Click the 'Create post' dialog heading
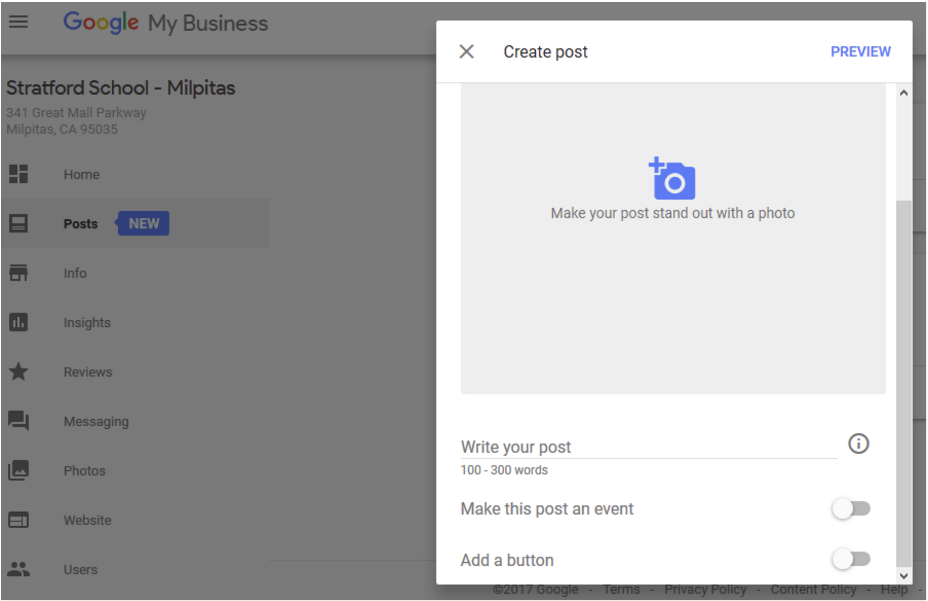This screenshot has height=601, width=928. [x=545, y=52]
